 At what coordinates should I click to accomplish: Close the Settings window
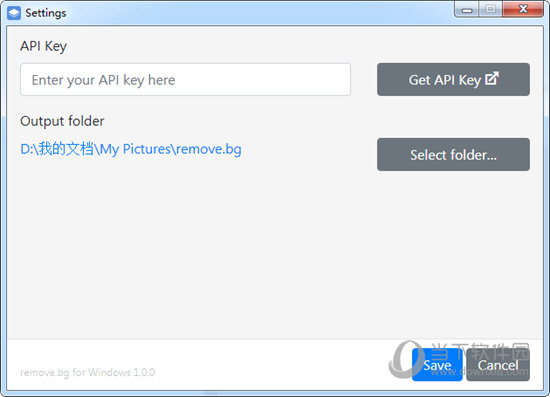[523, 9]
